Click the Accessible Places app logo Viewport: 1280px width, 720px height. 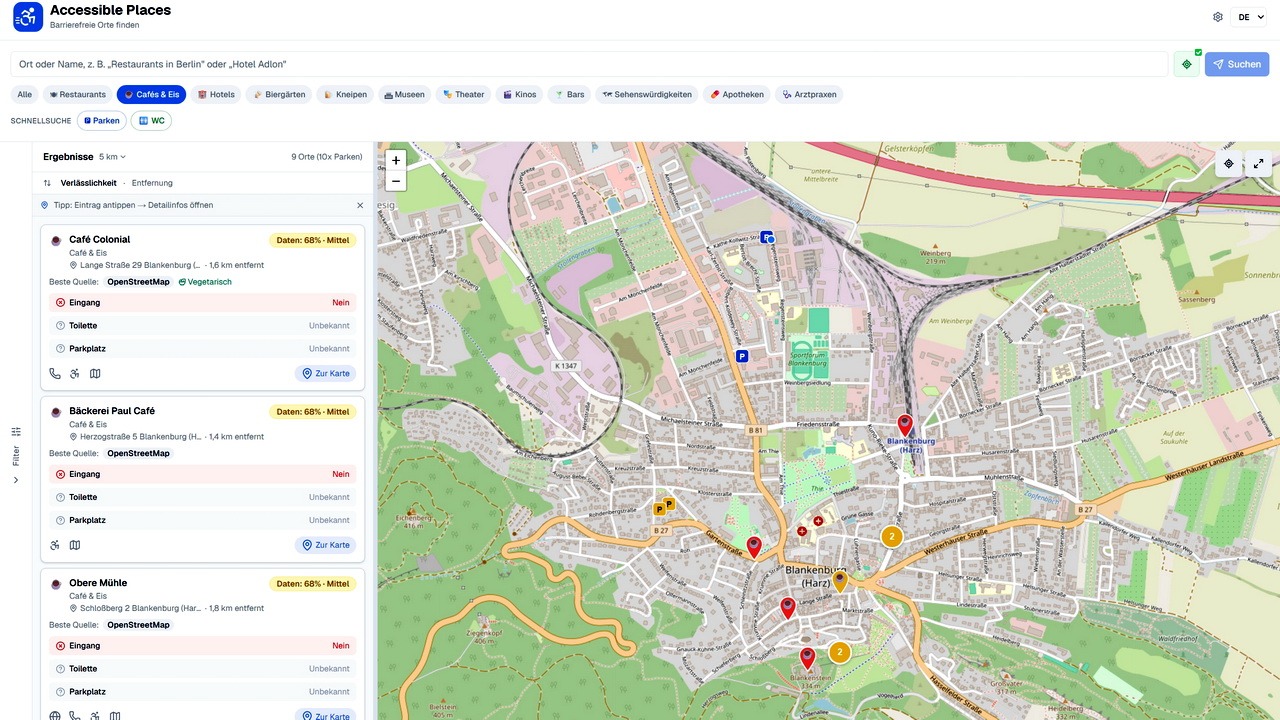tap(28, 16)
